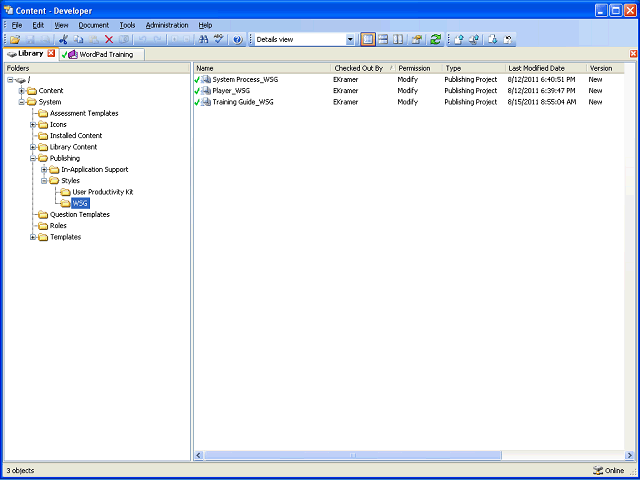
Task: Click the red X Delete icon
Action: (109, 40)
